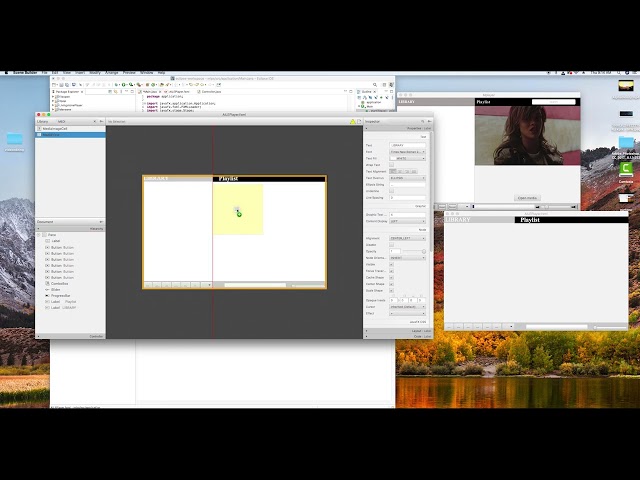Viewport: 640px width, 480px height.
Task: Open the Insert menu in the menu bar
Action: tap(80, 73)
